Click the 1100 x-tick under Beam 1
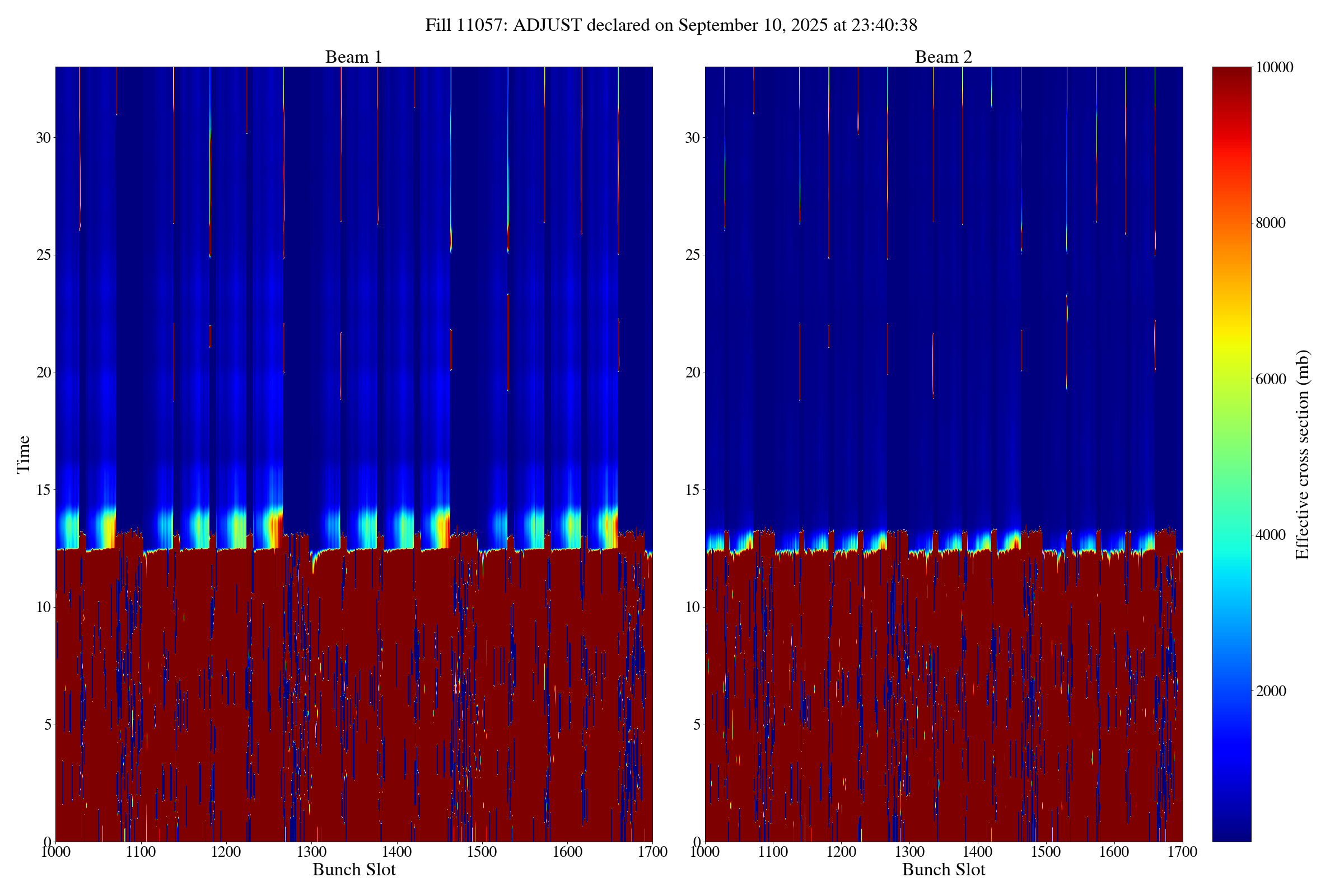The width and height of the screenshot is (1344, 896). 141,852
